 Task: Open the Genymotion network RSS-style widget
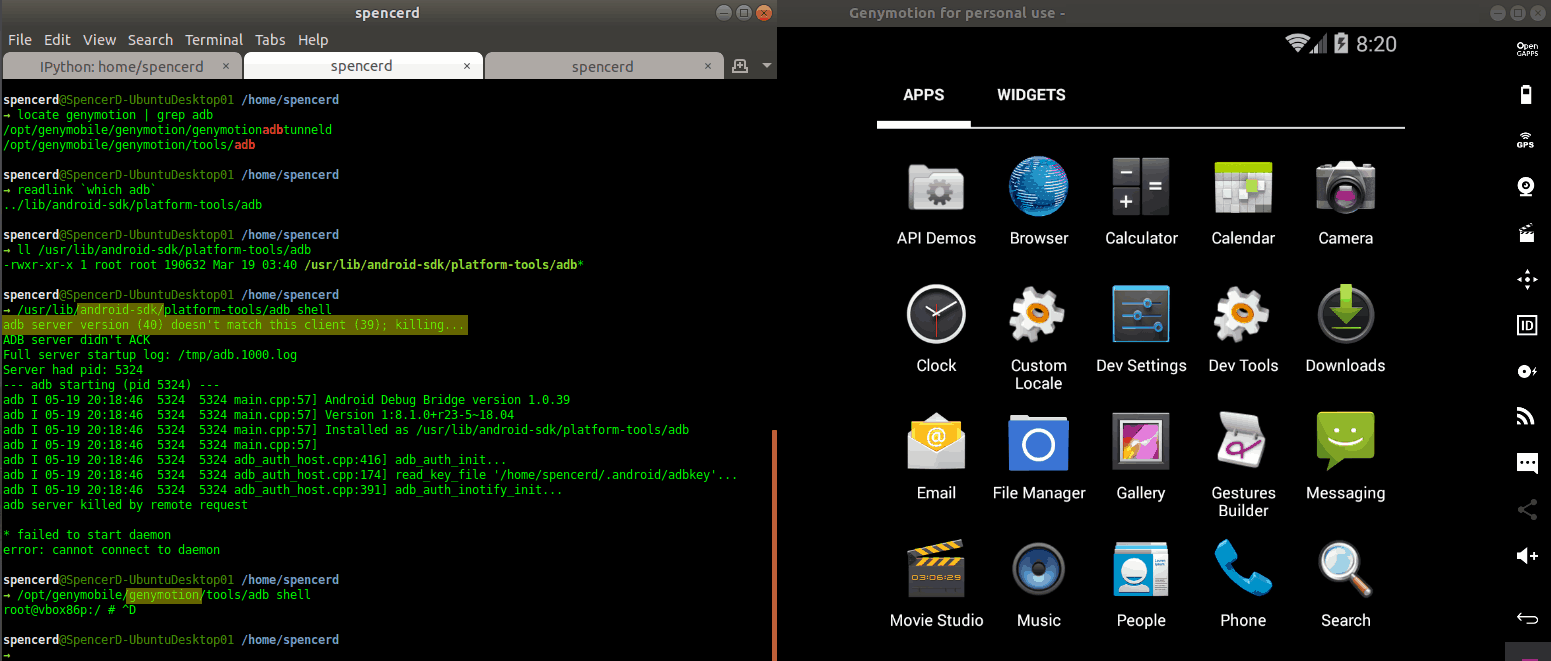click(1527, 417)
